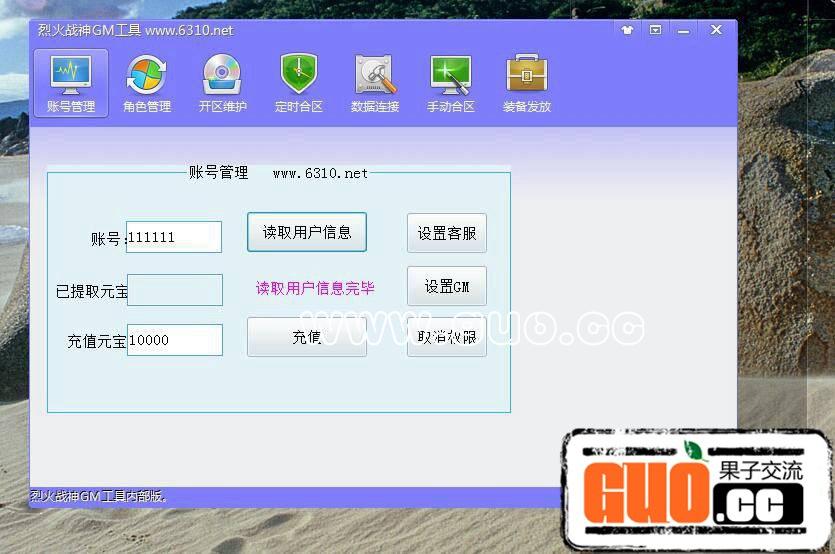
Task: Minimize the GM tool window
Action: point(684,31)
